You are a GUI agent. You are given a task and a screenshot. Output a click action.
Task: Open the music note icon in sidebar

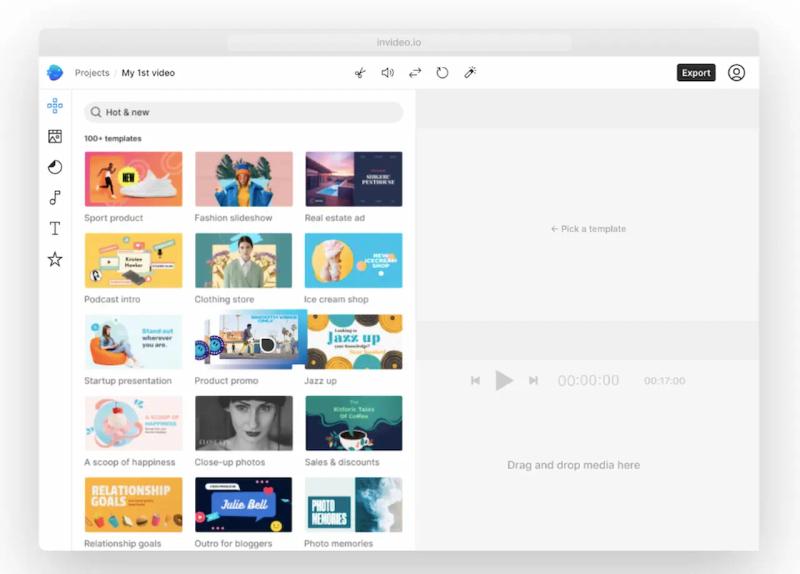point(55,197)
